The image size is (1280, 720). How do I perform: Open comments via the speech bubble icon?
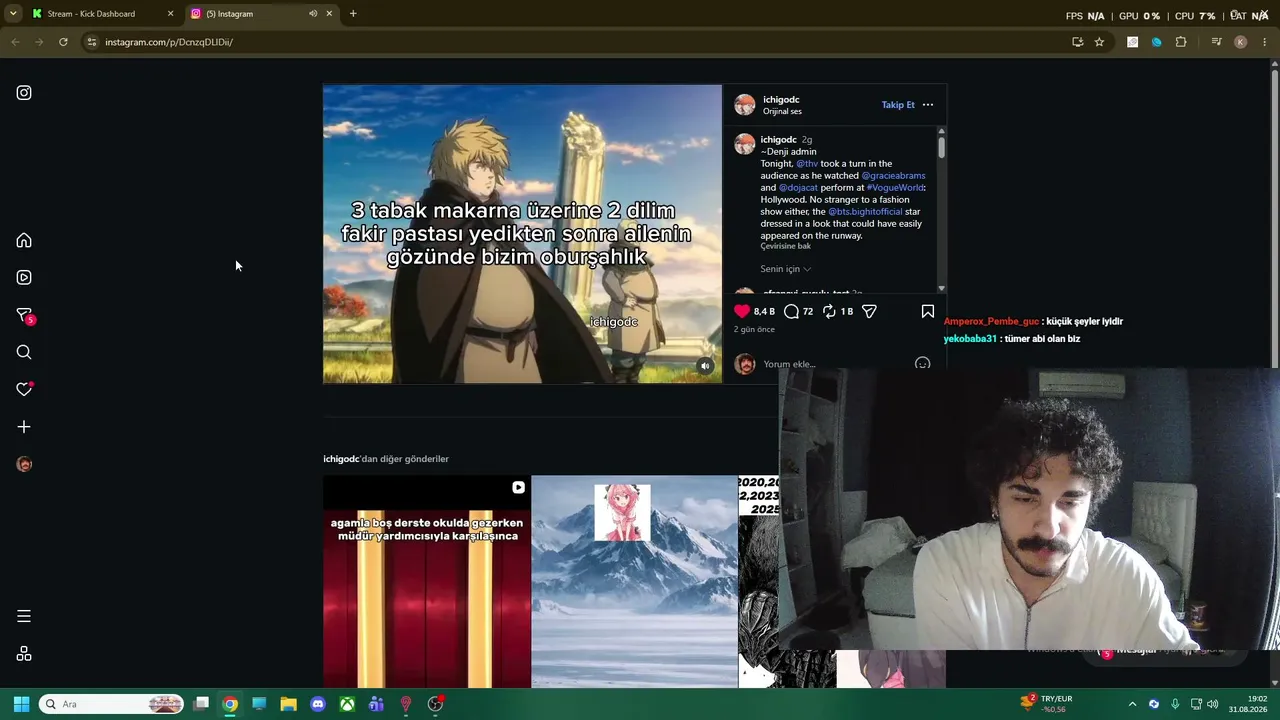coord(791,311)
